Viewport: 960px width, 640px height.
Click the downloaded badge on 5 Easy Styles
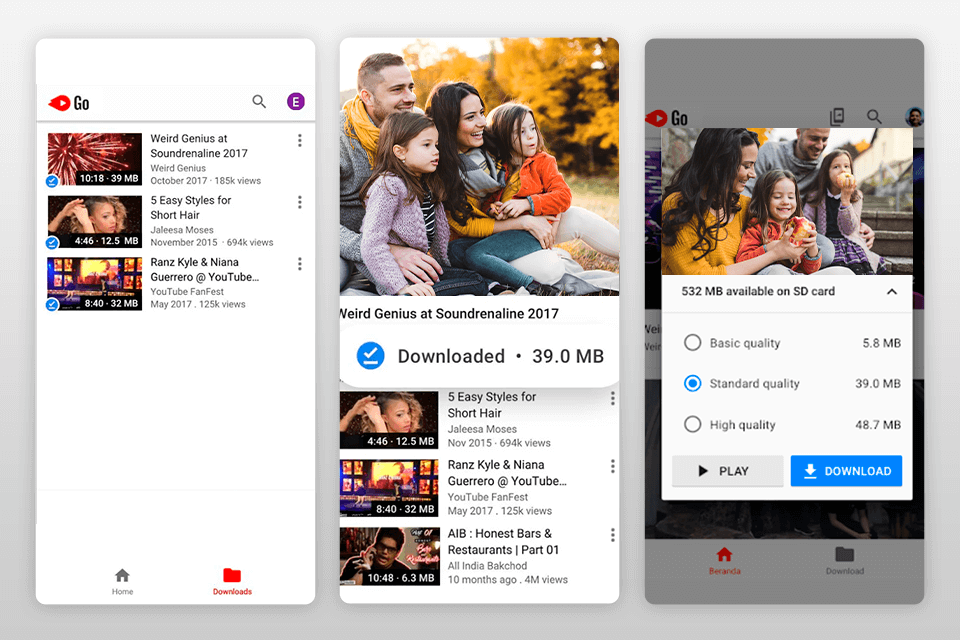(x=52, y=241)
